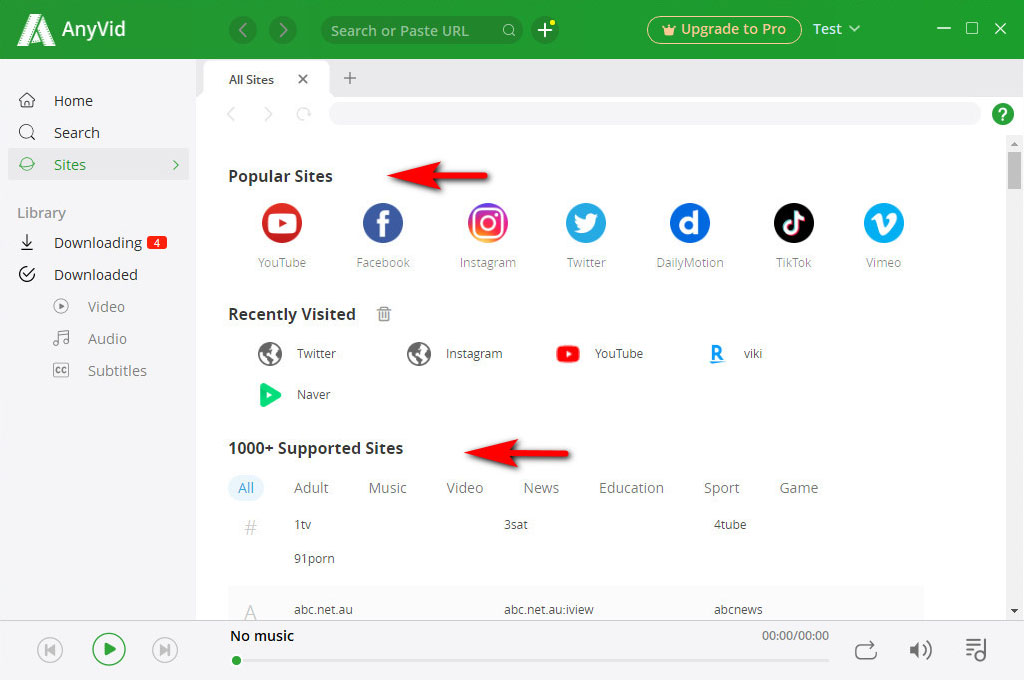
Task: Click the browser address bar
Action: (x=654, y=114)
